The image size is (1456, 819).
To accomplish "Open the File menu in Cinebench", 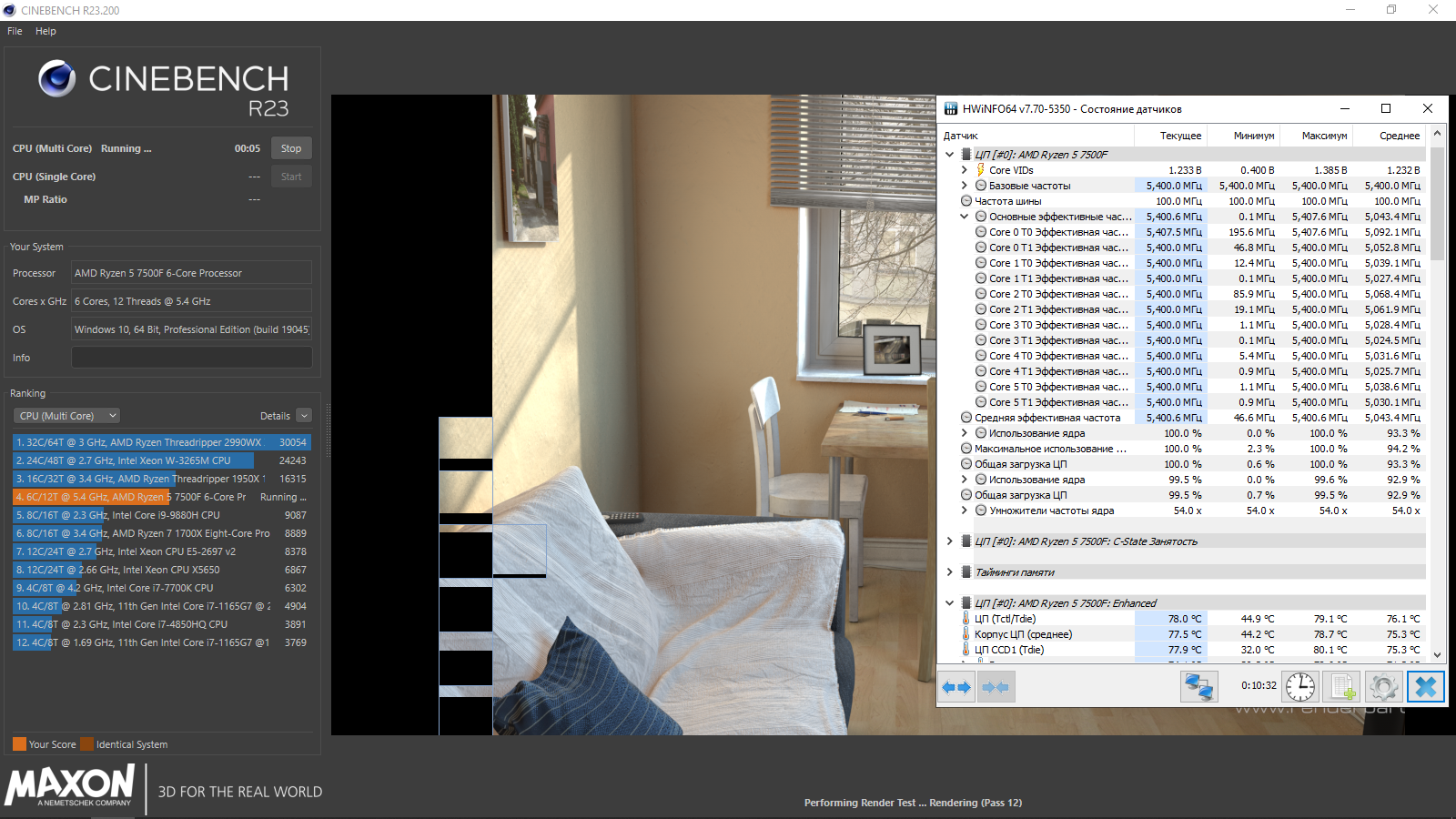I will click(x=15, y=31).
